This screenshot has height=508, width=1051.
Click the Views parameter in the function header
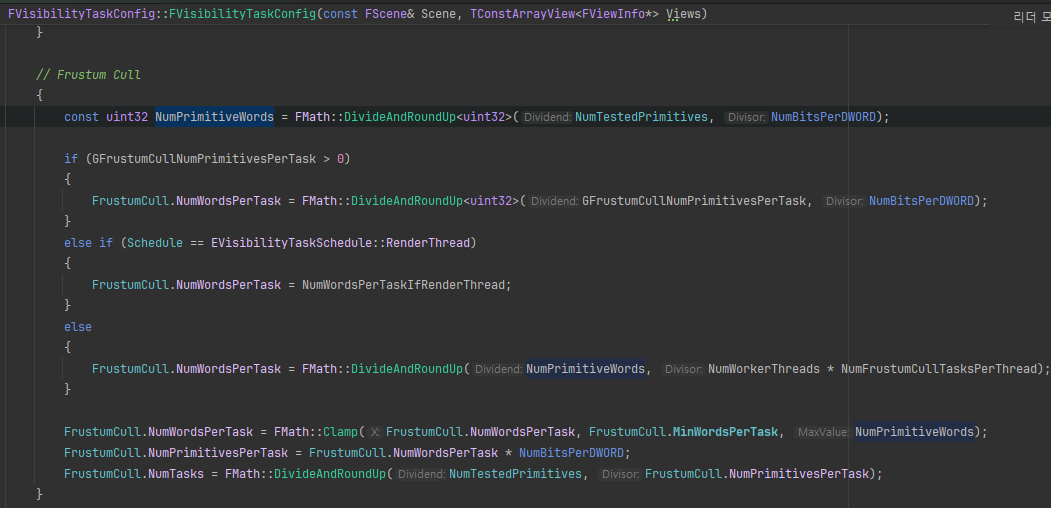tap(684, 13)
